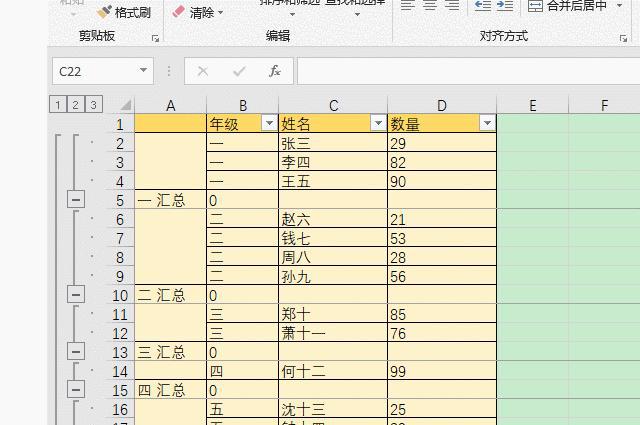The height and width of the screenshot is (425, 640).
Task: Open the alignment (对齐方式) dialog launcher
Action: 623,38
